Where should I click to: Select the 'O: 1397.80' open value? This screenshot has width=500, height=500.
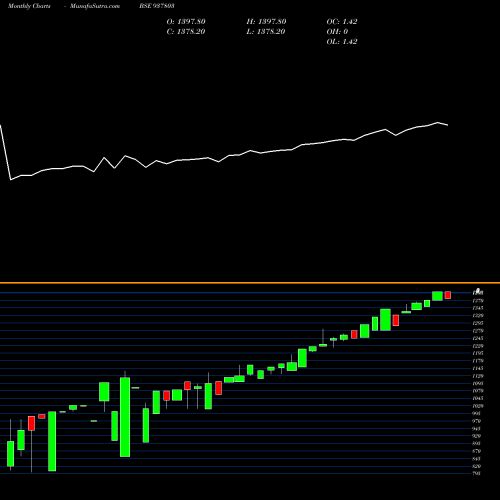point(186,22)
